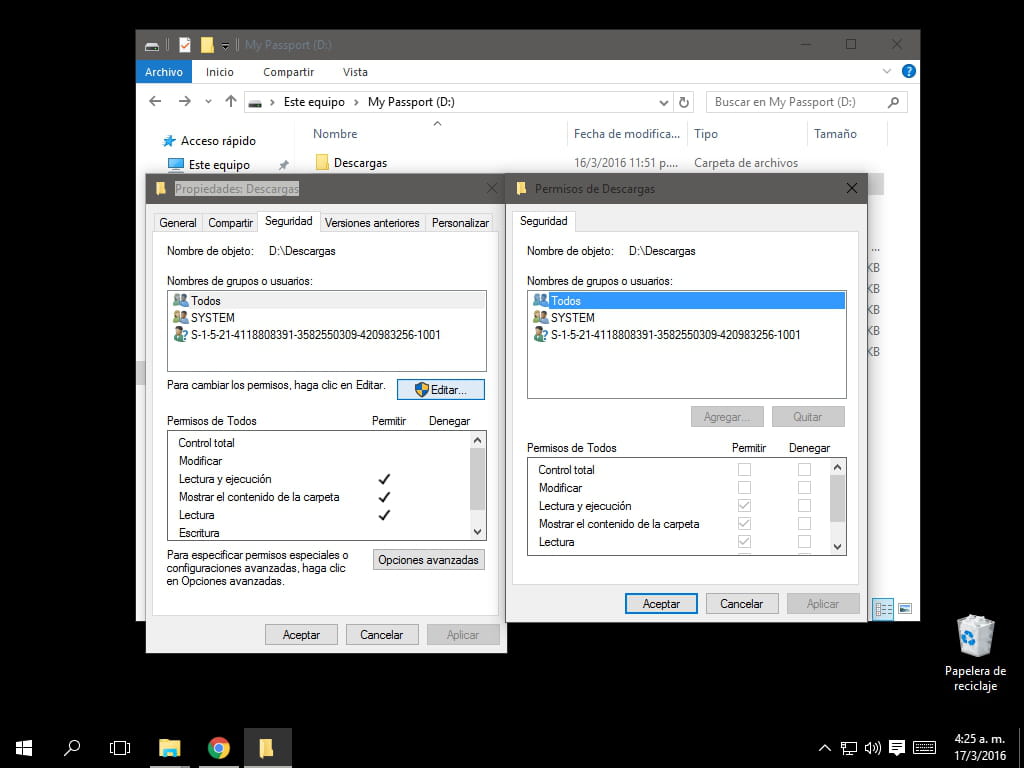Open the Vista ribbon tab
The height and width of the screenshot is (768, 1024).
point(355,72)
